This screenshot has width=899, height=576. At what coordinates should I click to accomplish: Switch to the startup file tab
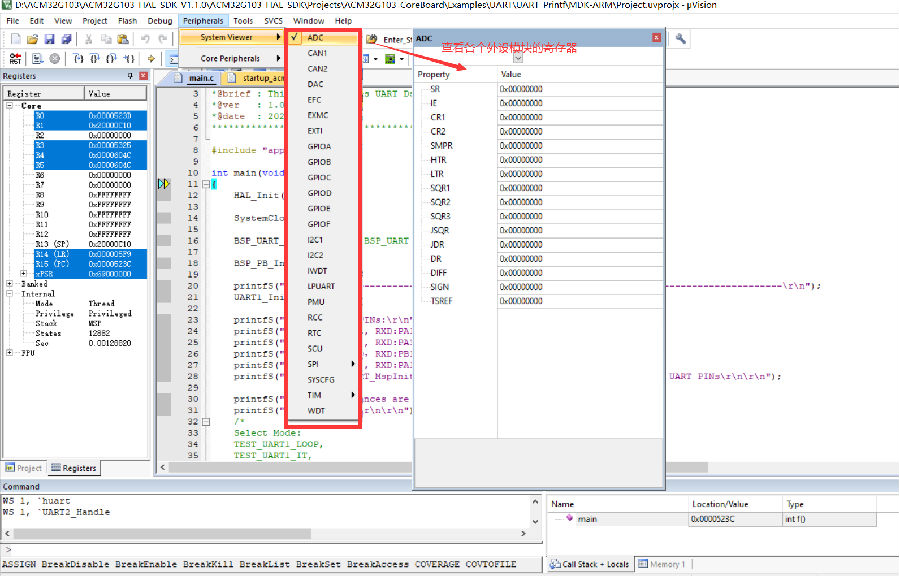(x=253, y=77)
